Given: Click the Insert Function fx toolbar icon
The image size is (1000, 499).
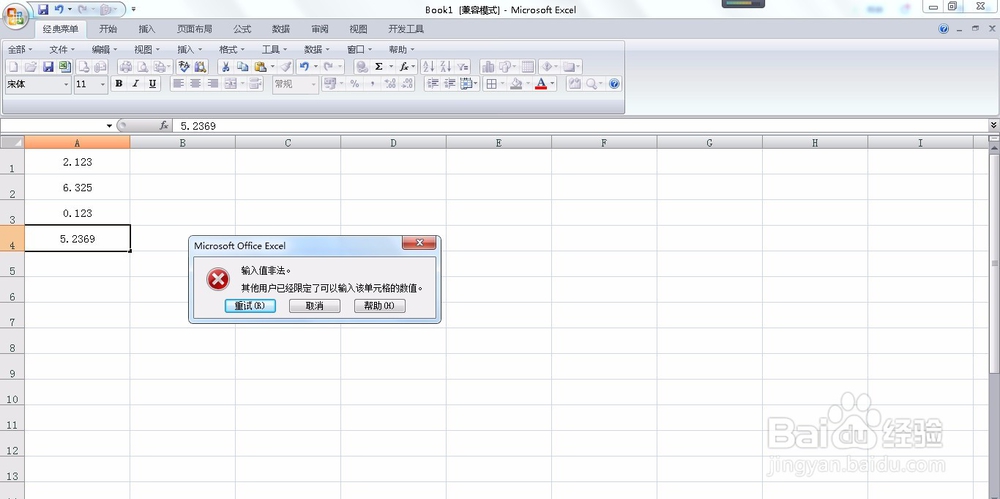Looking at the screenshot, I should point(404,66).
